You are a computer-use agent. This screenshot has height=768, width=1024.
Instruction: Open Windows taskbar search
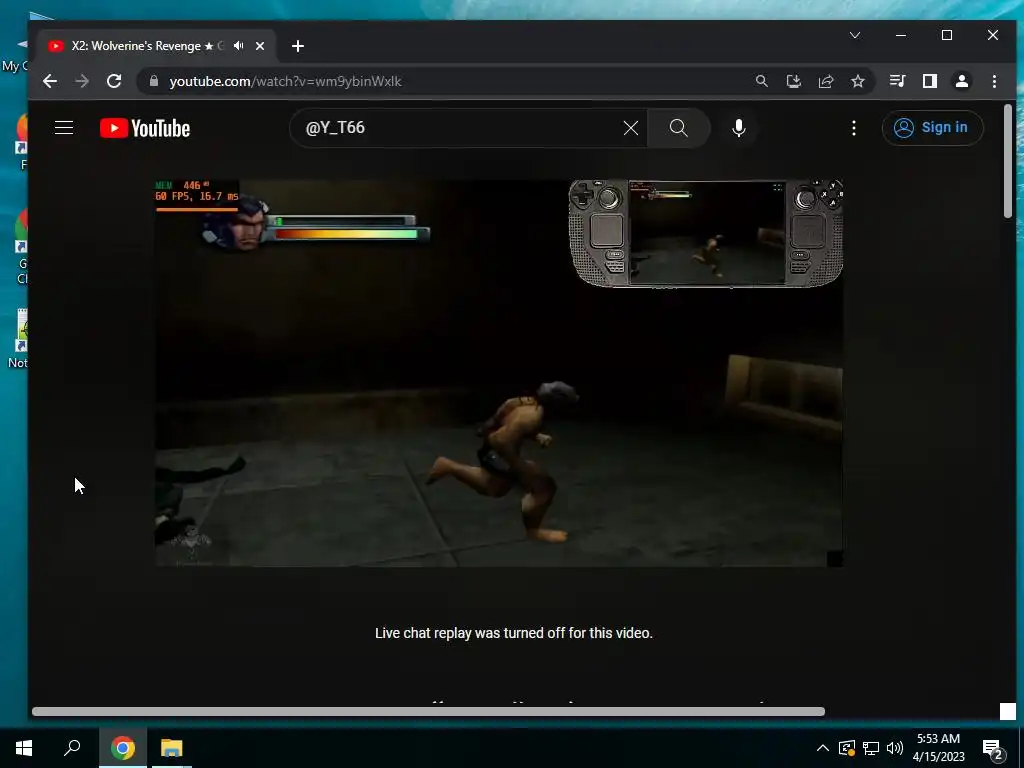[x=72, y=748]
